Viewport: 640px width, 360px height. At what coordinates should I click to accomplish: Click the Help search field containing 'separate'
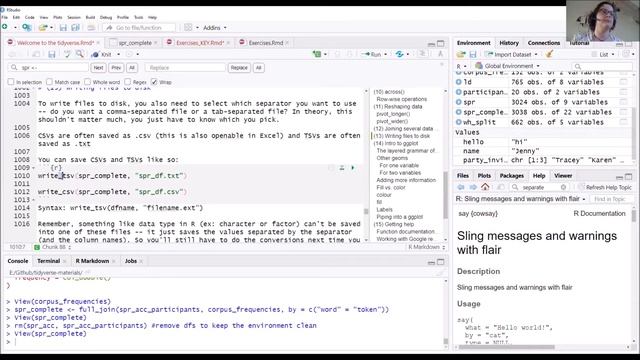538,187
